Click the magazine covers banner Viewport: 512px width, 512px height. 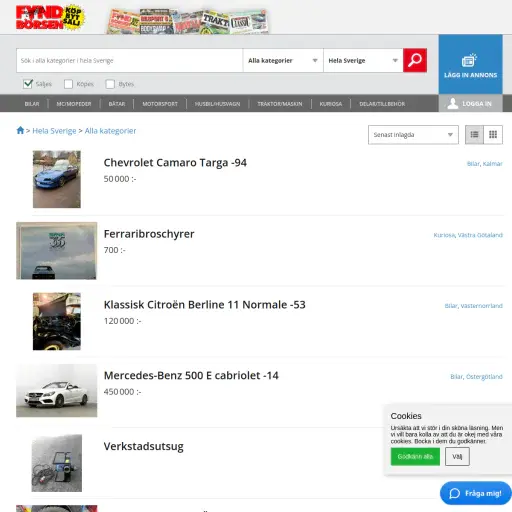coord(188,21)
